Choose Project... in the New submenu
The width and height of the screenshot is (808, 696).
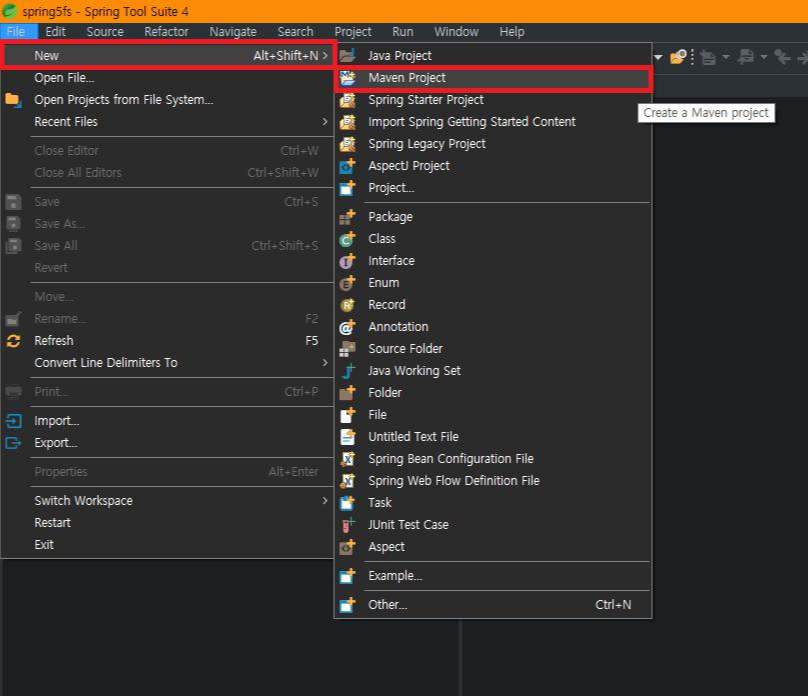(493, 188)
